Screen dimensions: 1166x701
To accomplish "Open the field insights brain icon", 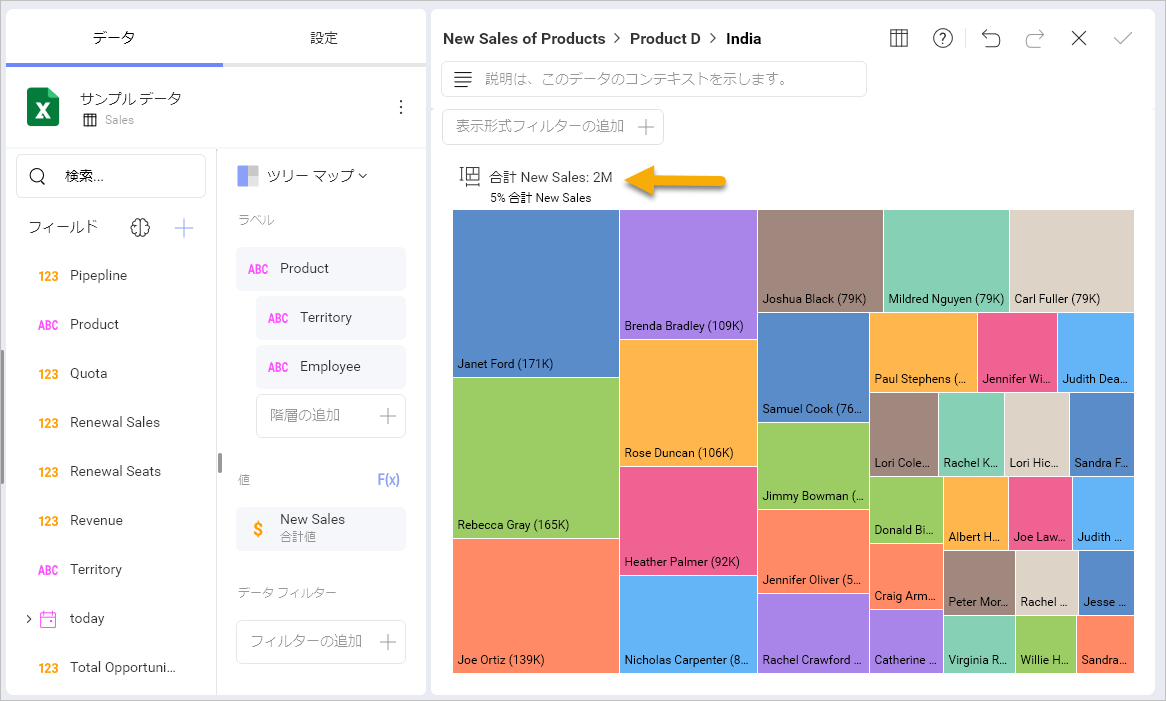I will 140,227.
